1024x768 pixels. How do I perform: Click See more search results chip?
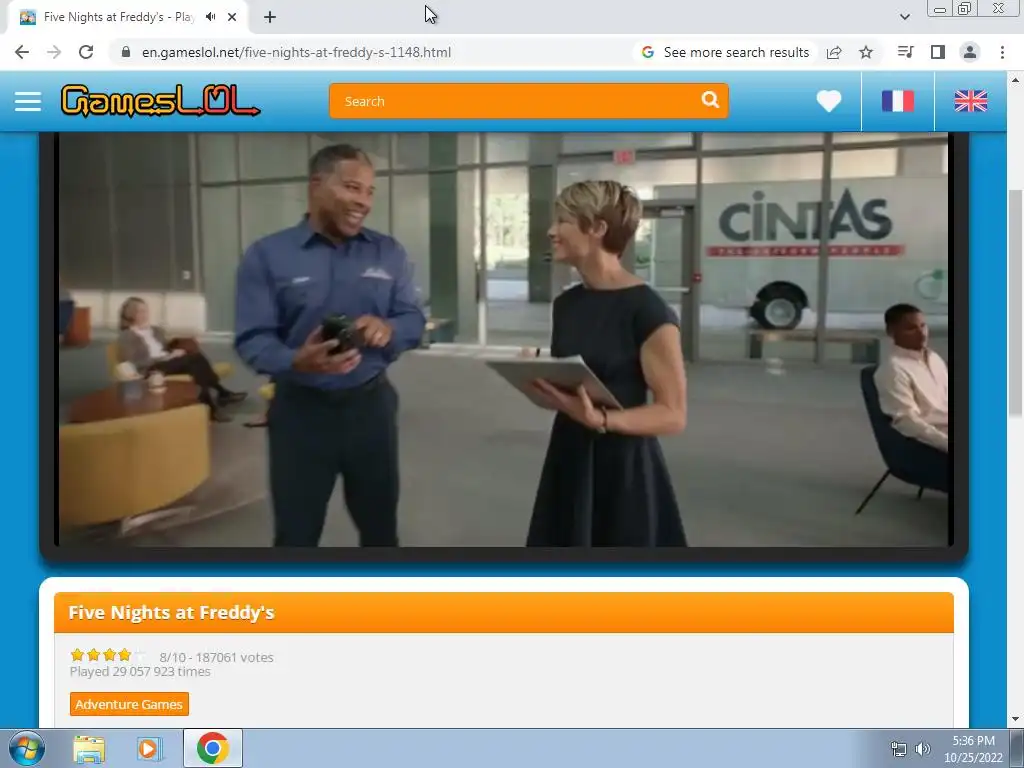pyautogui.click(x=726, y=52)
